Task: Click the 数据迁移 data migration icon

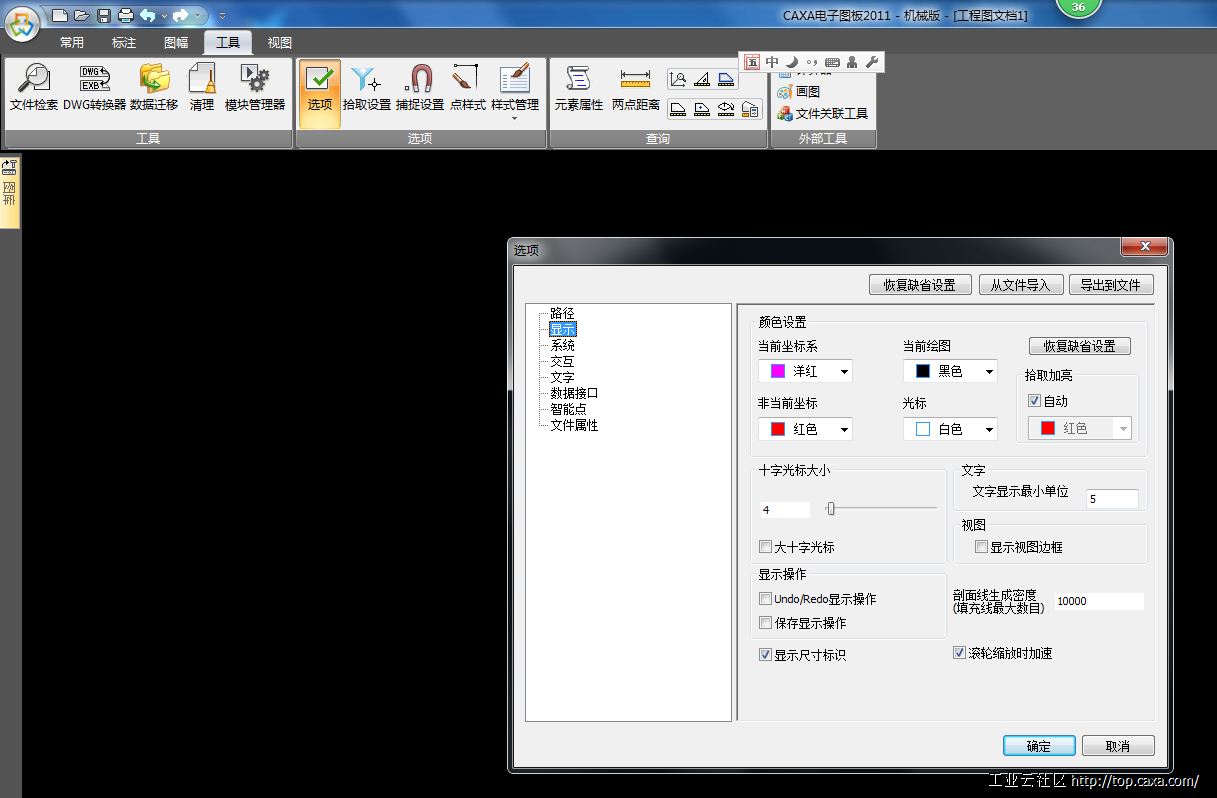Action: click(154, 87)
